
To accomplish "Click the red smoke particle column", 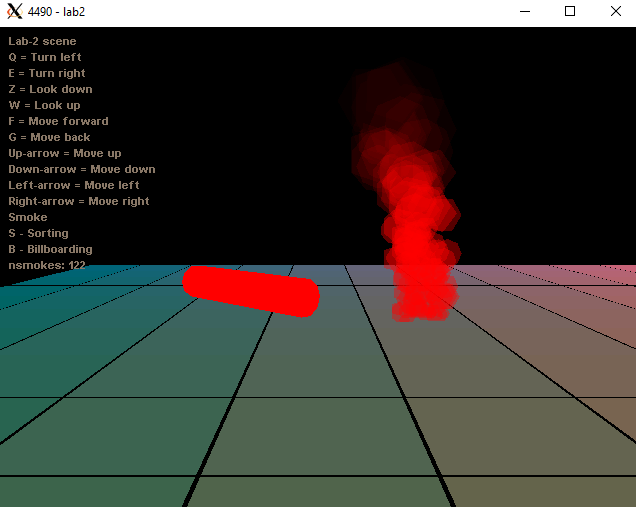I will pos(414,227).
